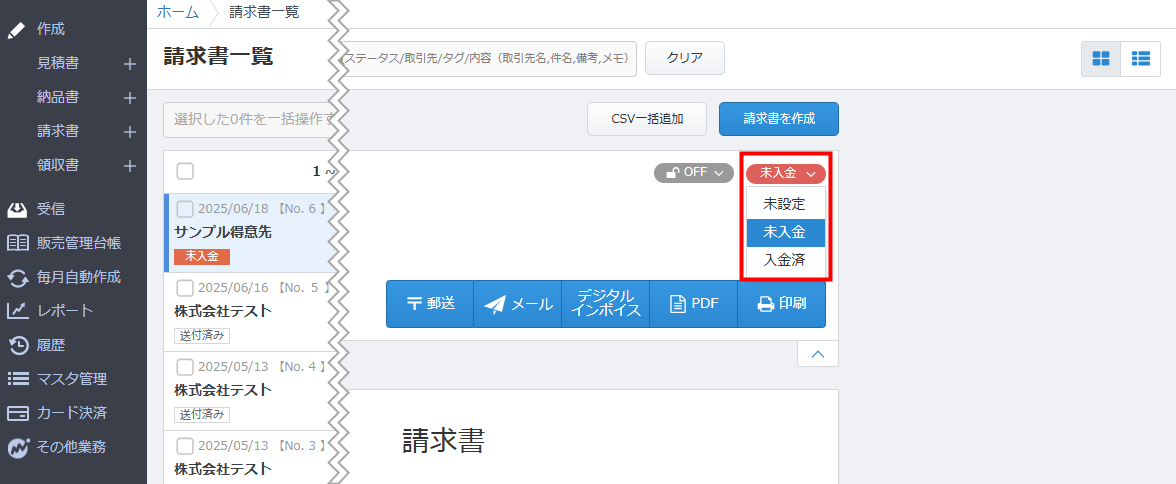Screen dimensions: 1176x484
Task: Check the select-all checkbox in list header
Action: [x=185, y=171]
